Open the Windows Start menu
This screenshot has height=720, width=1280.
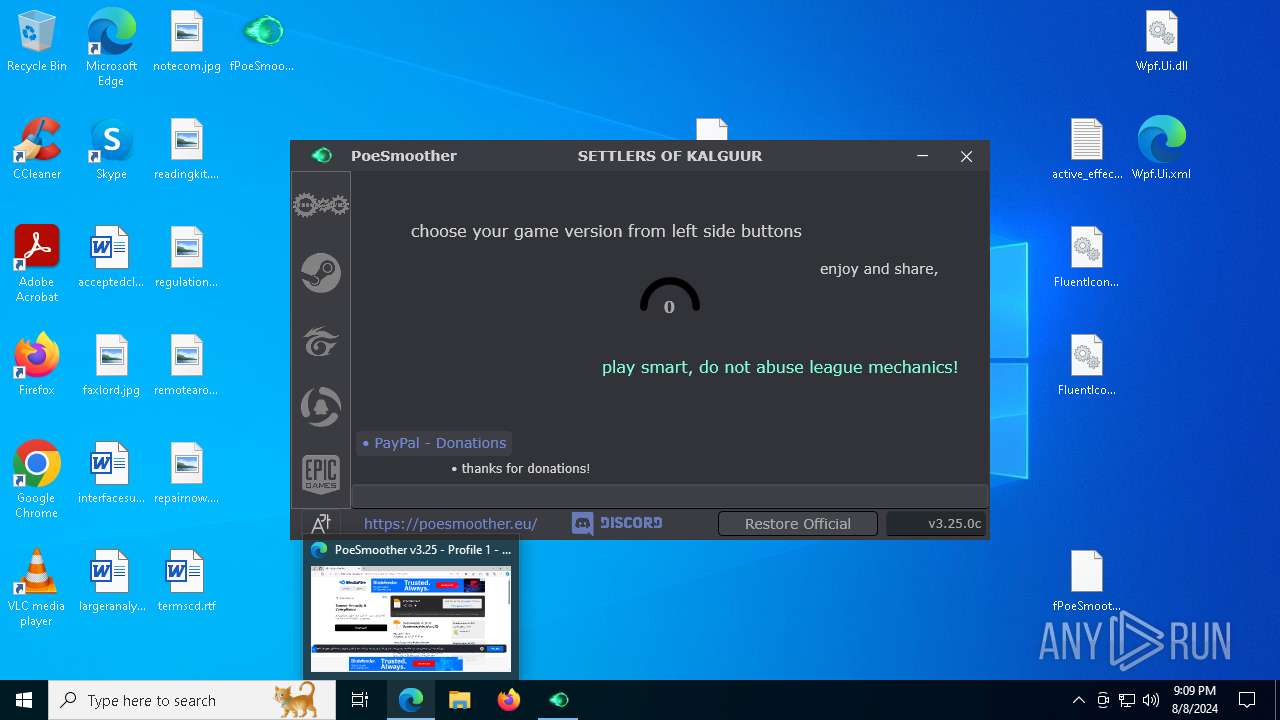[x=24, y=700]
